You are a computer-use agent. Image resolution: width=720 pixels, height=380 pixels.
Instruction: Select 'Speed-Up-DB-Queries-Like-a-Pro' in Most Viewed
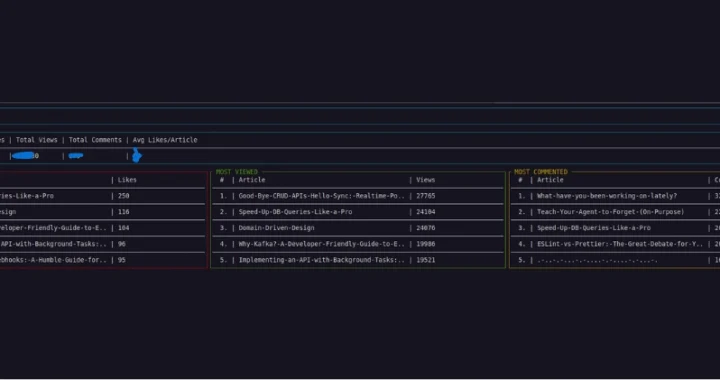(295, 212)
